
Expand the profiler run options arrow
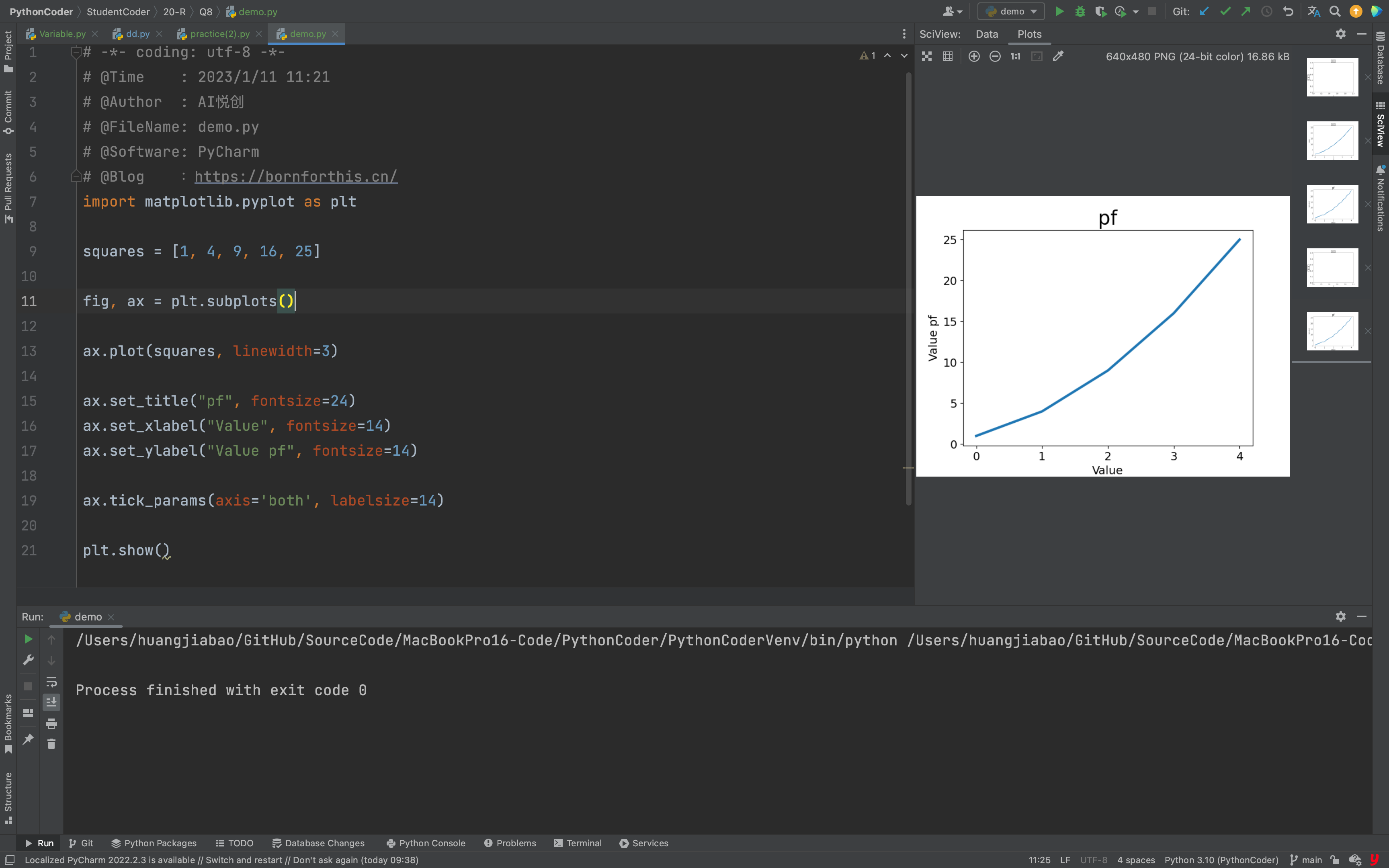click(x=1136, y=12)
